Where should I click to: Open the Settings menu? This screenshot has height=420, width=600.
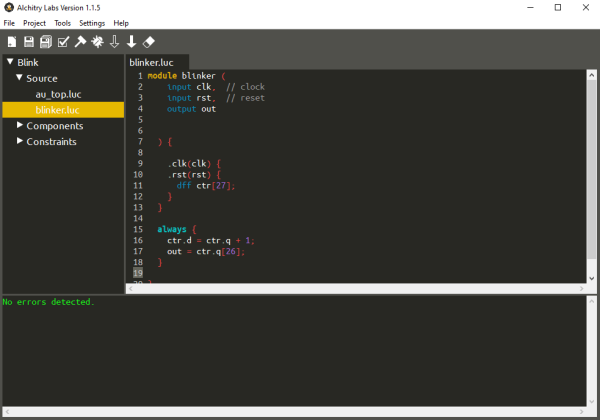point(92,23)
